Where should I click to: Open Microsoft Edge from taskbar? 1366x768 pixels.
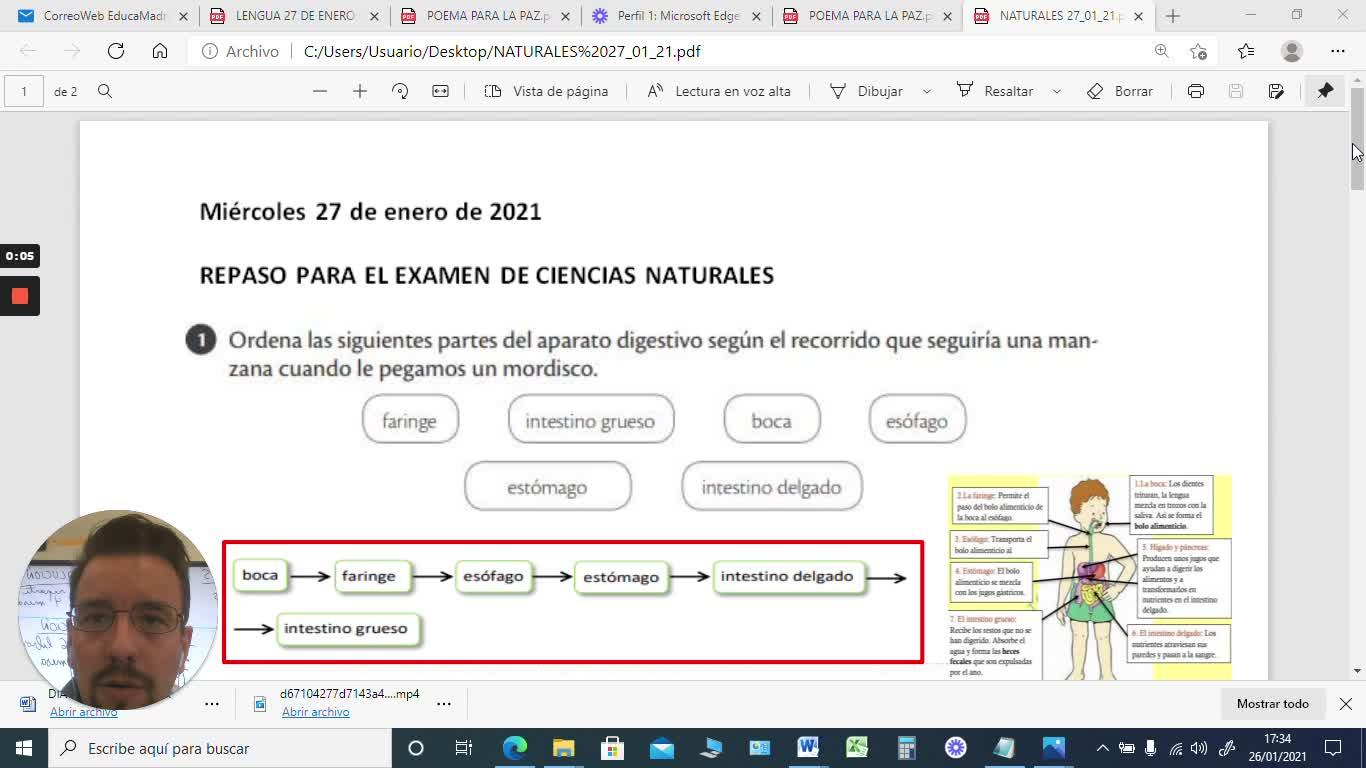pos(514,748)
